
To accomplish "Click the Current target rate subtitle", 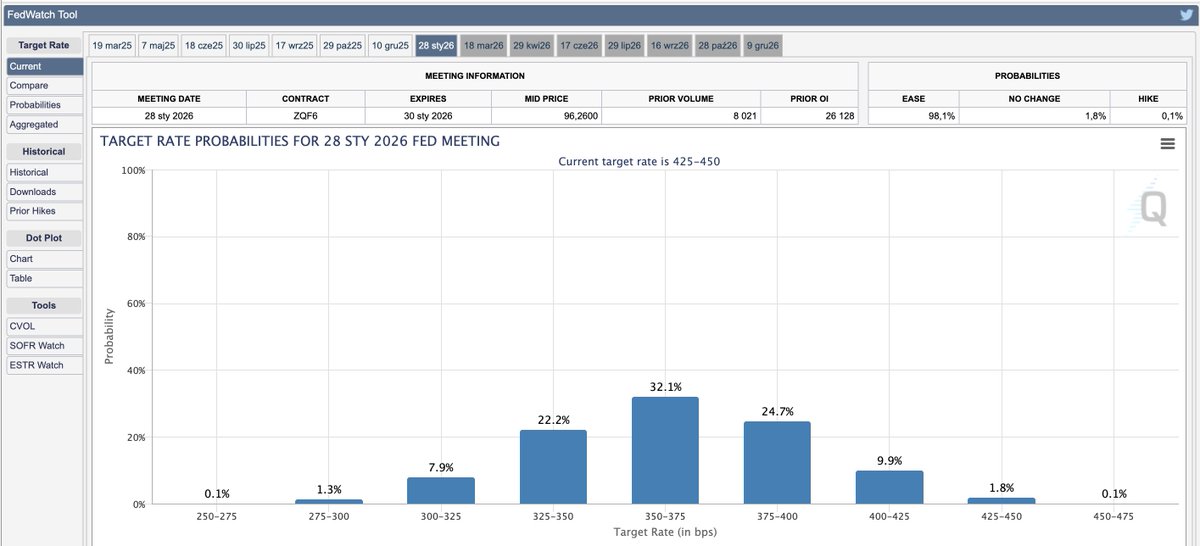I will pyautogui.click(x=638, y=161).
